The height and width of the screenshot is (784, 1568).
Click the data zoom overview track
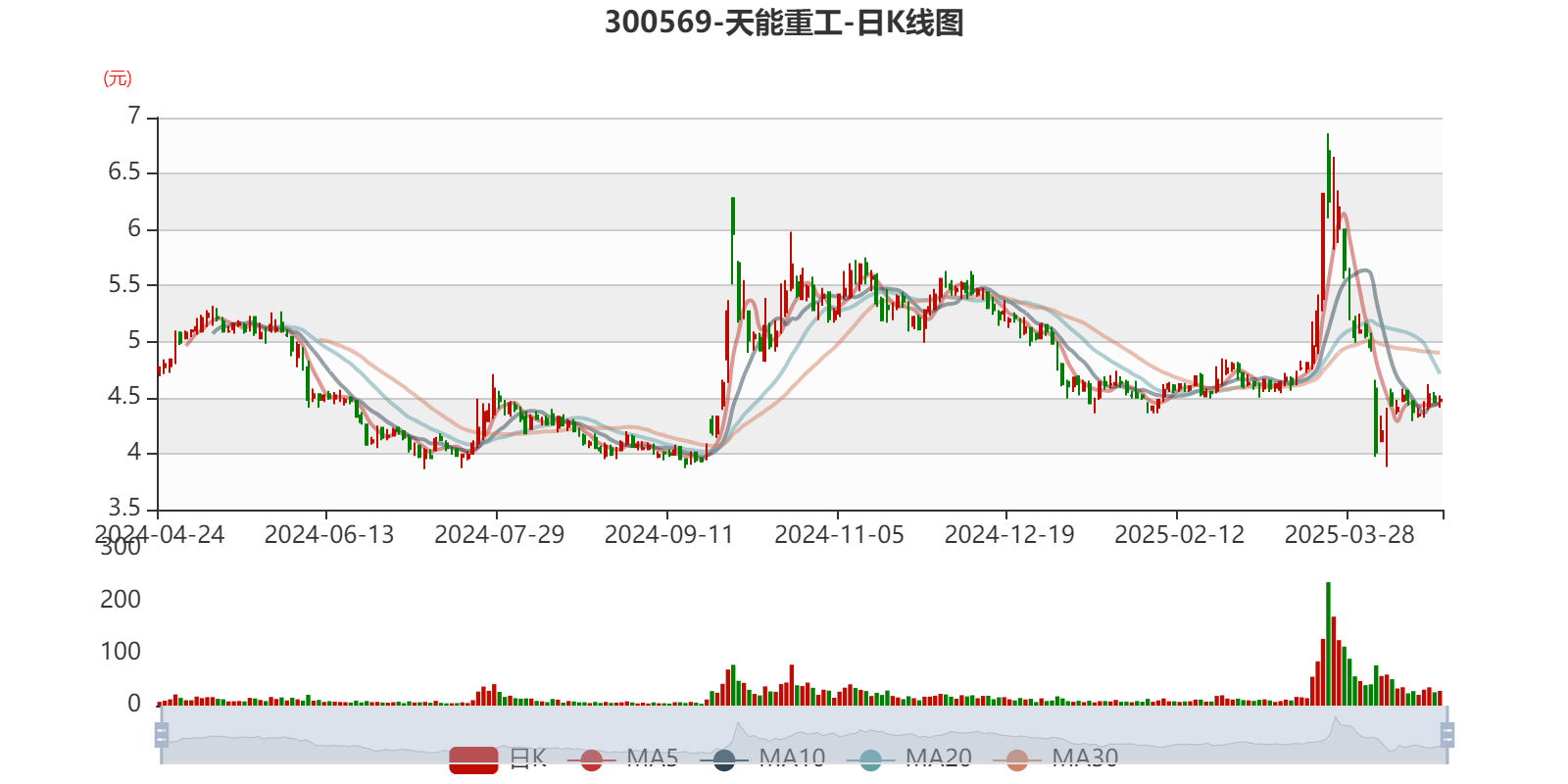click(804, 735)
